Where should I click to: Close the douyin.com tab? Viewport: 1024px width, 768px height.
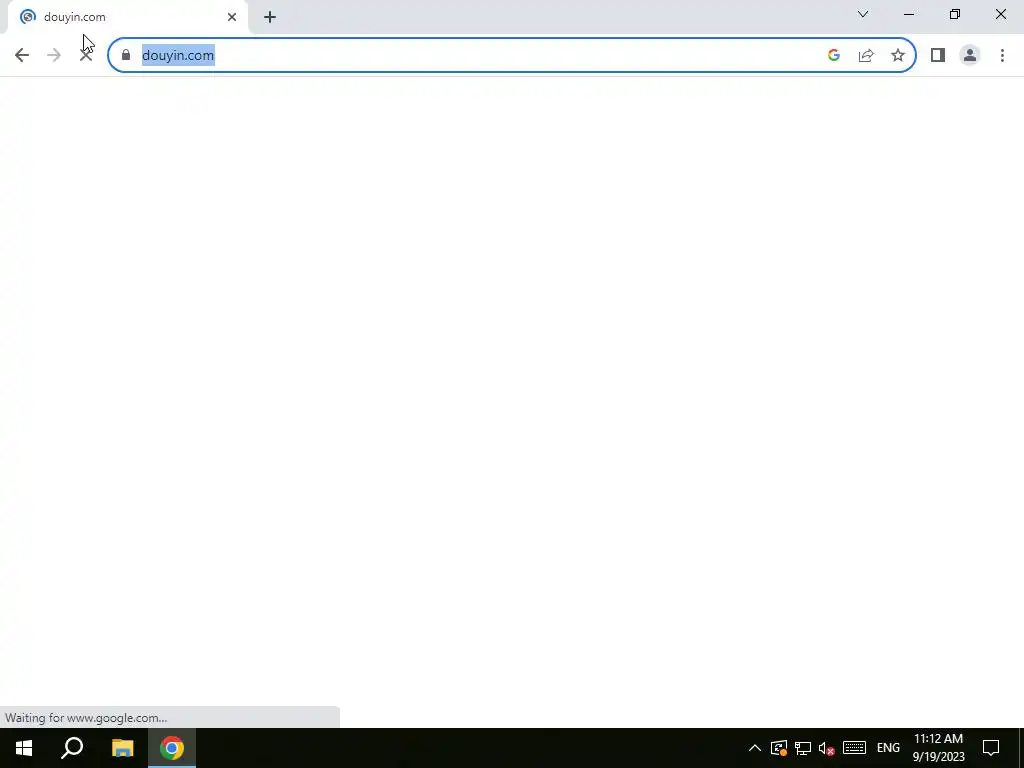[x=232, y=17]
